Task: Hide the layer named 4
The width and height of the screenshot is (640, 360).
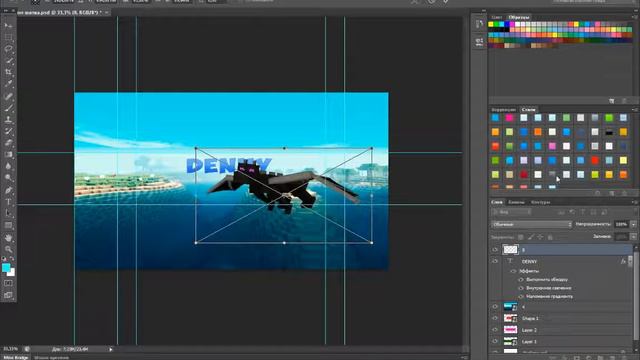Action: pyautogui.click(x=495, y=307)
